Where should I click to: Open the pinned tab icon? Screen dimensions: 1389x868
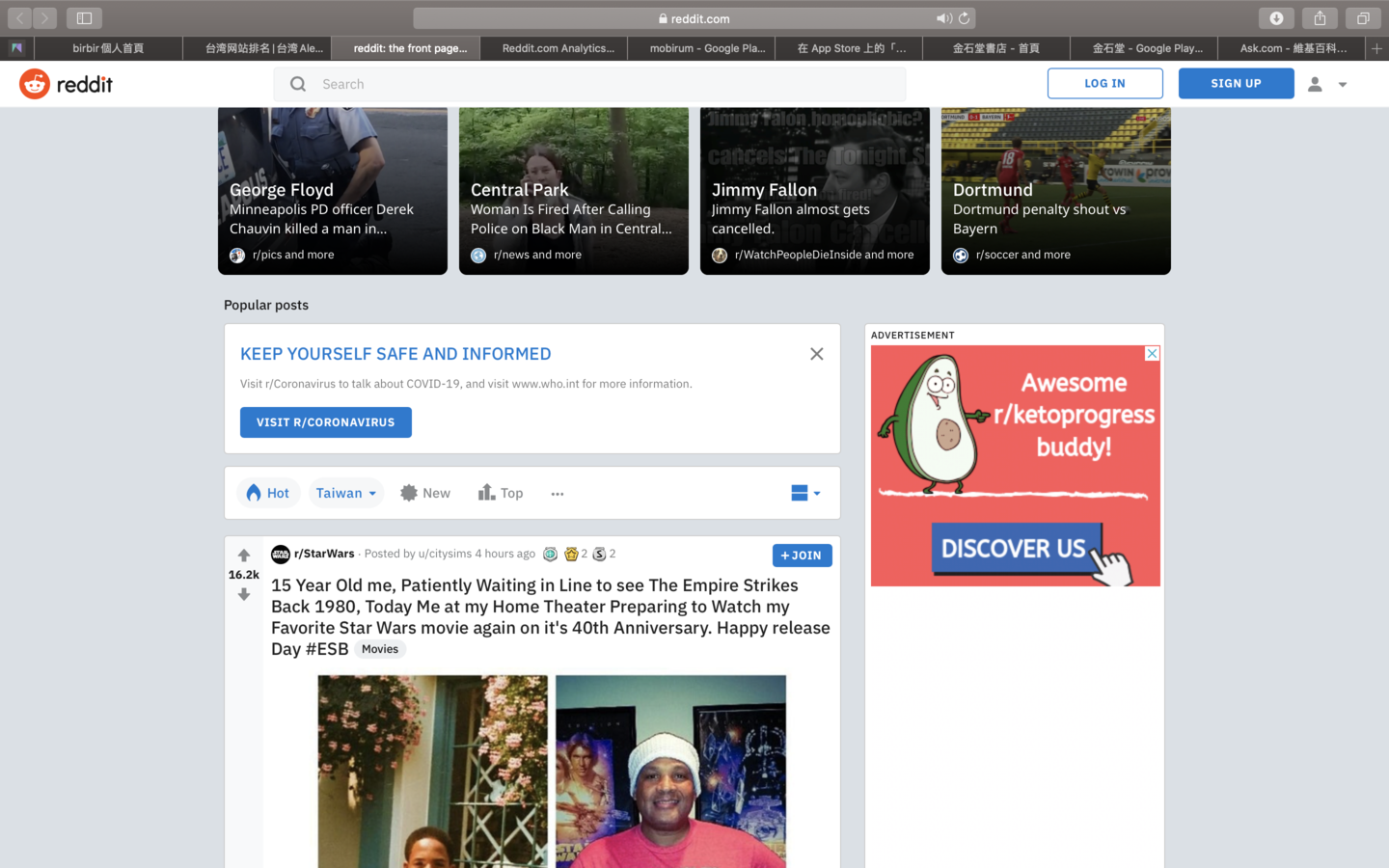[x=16, y=48]
